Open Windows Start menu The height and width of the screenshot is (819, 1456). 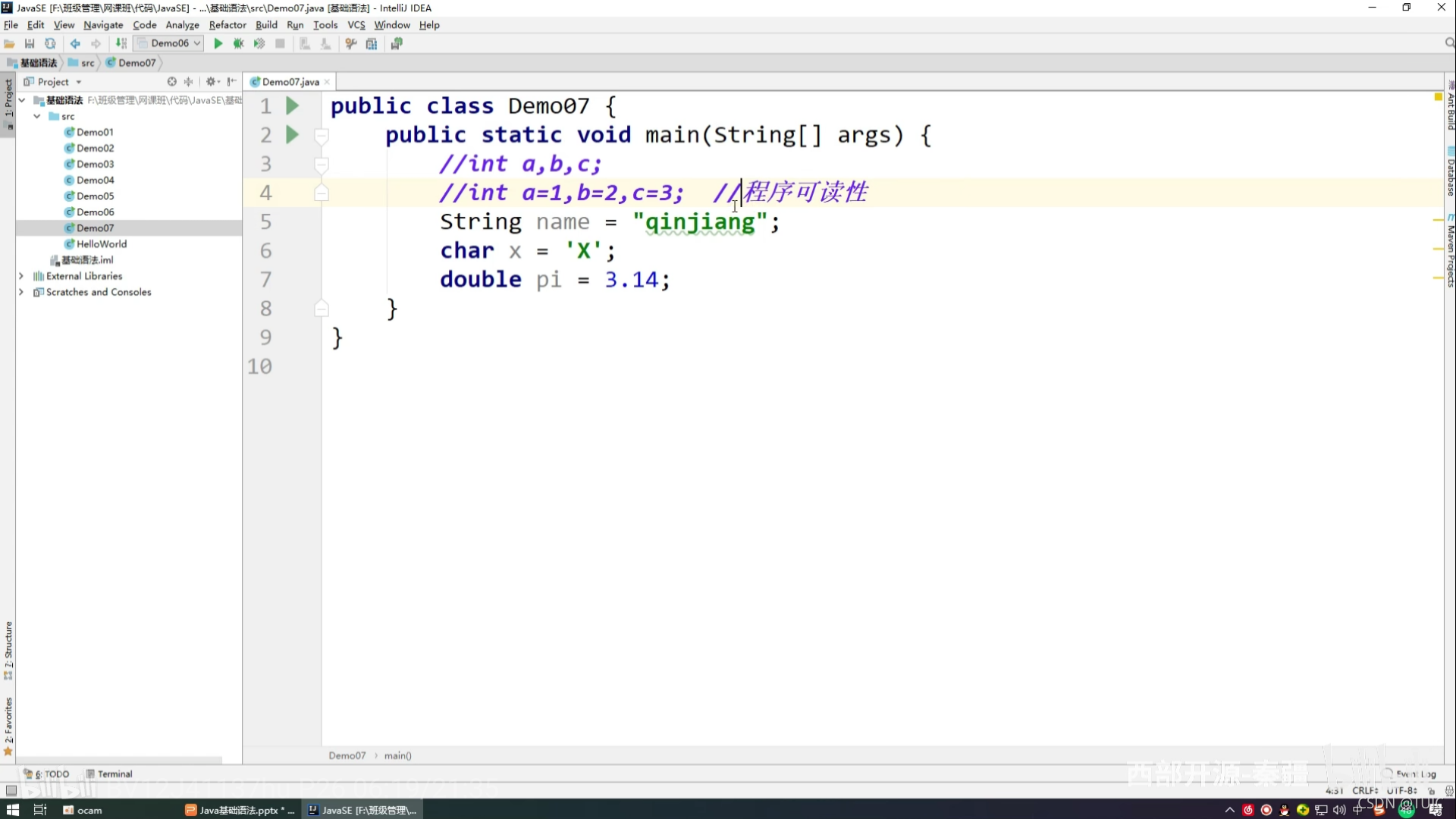tap(13, 810)
